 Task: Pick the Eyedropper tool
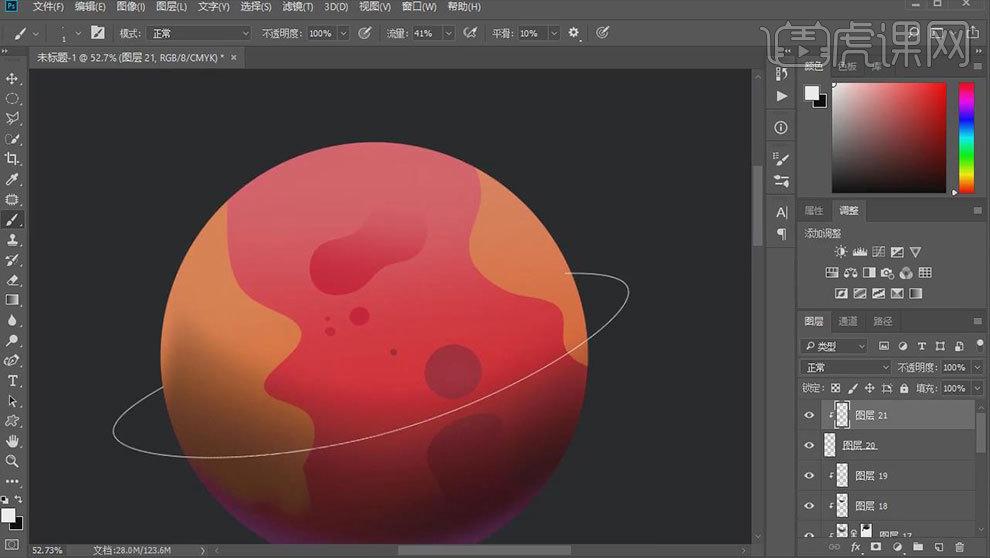13,179
